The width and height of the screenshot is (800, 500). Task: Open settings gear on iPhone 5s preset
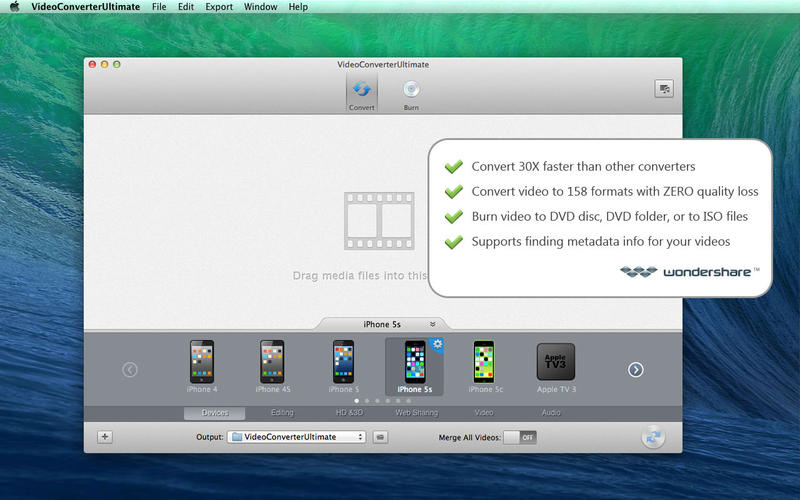[x=437, y=344]
